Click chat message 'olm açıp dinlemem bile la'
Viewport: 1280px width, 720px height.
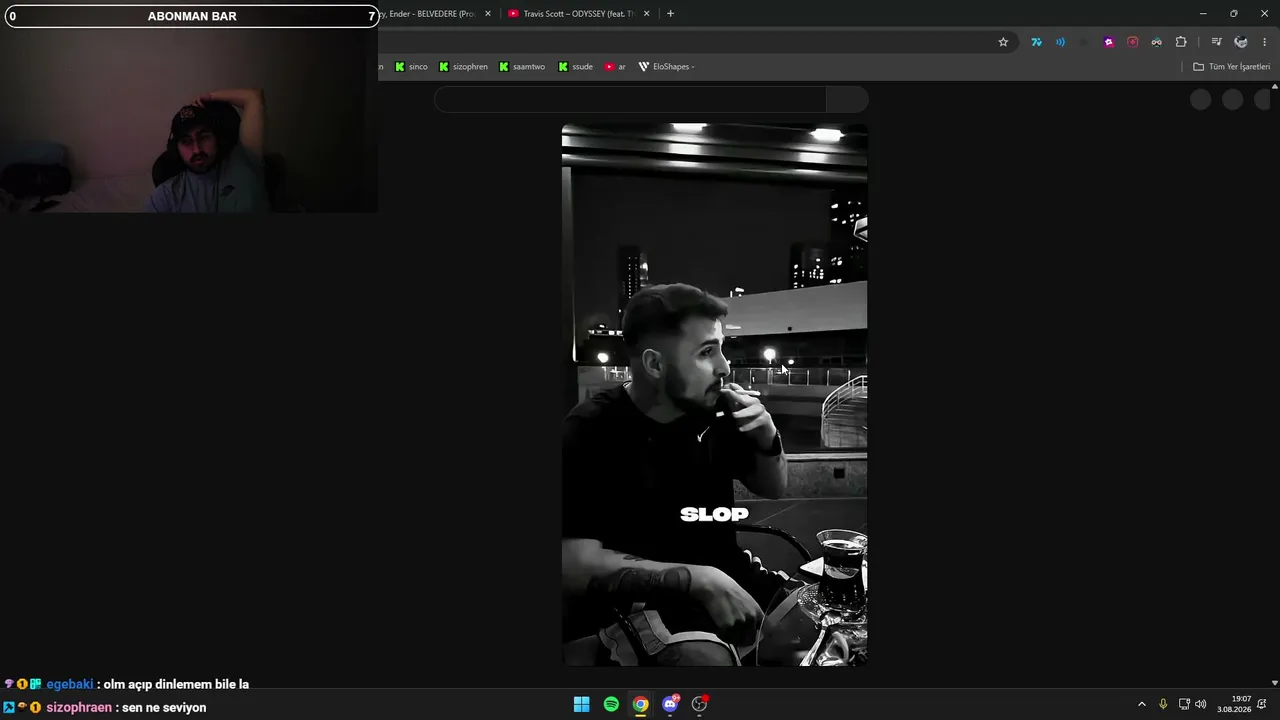point(176,684)
